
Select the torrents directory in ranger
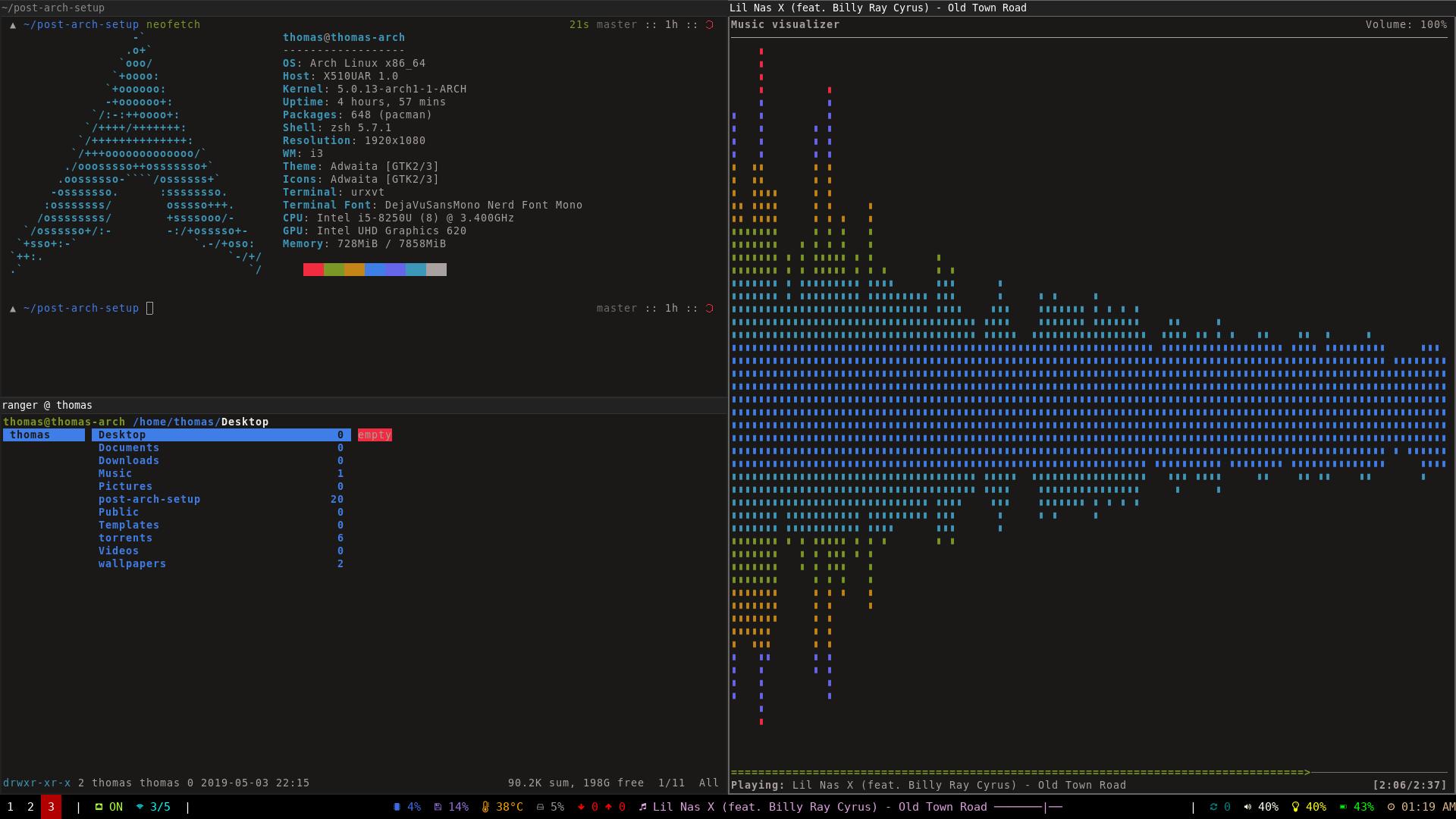pyautogui.click(x=125, y=538)
